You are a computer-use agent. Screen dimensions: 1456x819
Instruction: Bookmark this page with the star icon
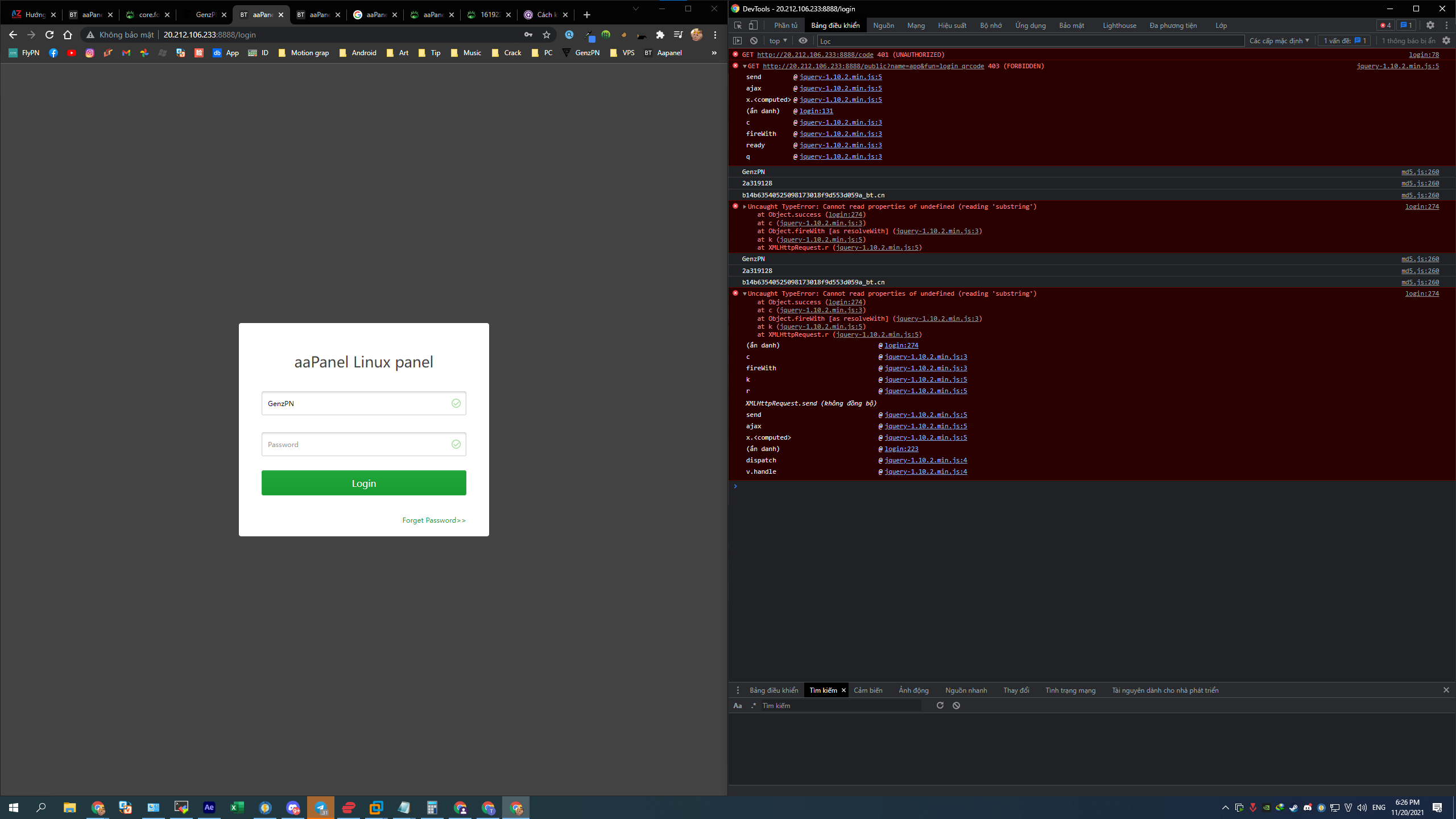[547, 35]
